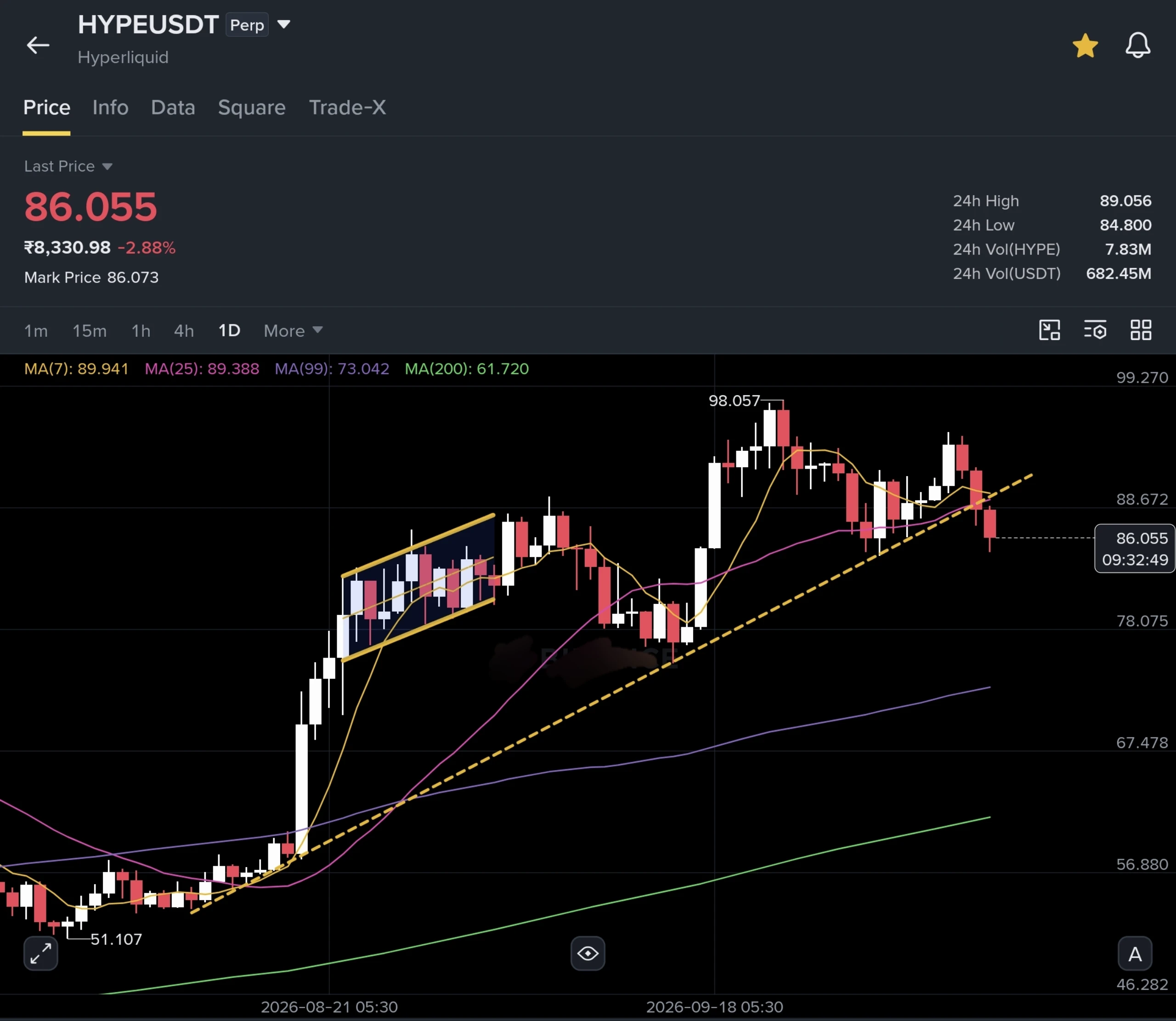Select the 1m timeframe
Viewport: 1176px width, 1021px height.
(36, 330)
